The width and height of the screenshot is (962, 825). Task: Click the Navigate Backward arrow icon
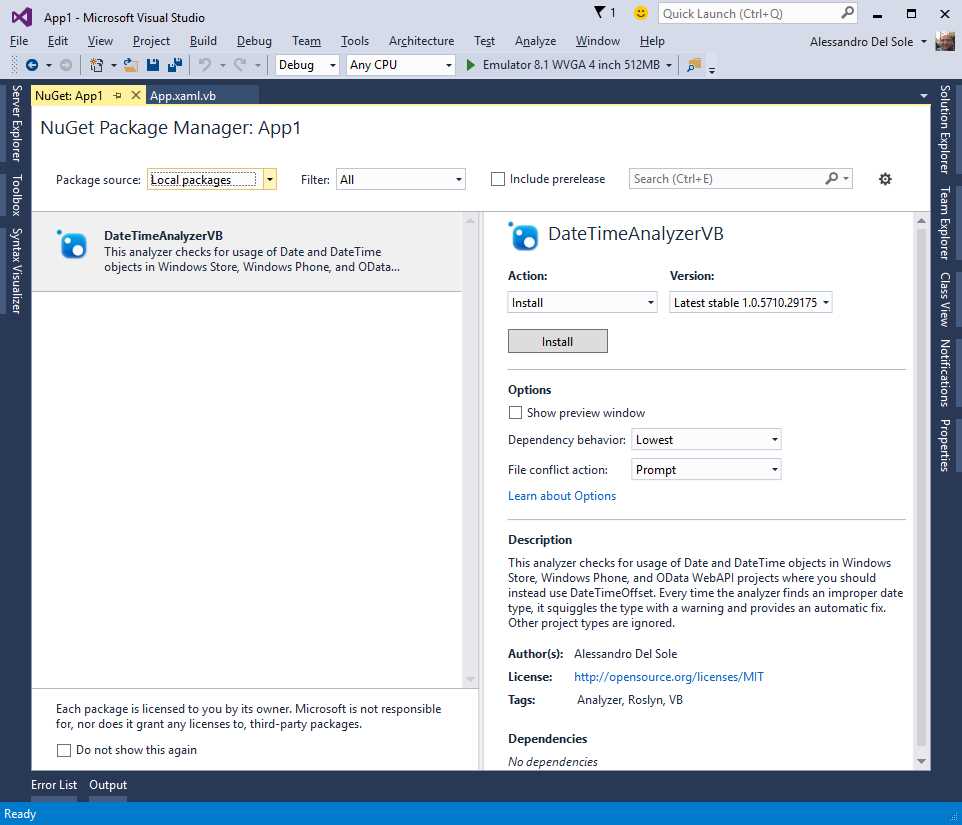[x=32, y=64]
